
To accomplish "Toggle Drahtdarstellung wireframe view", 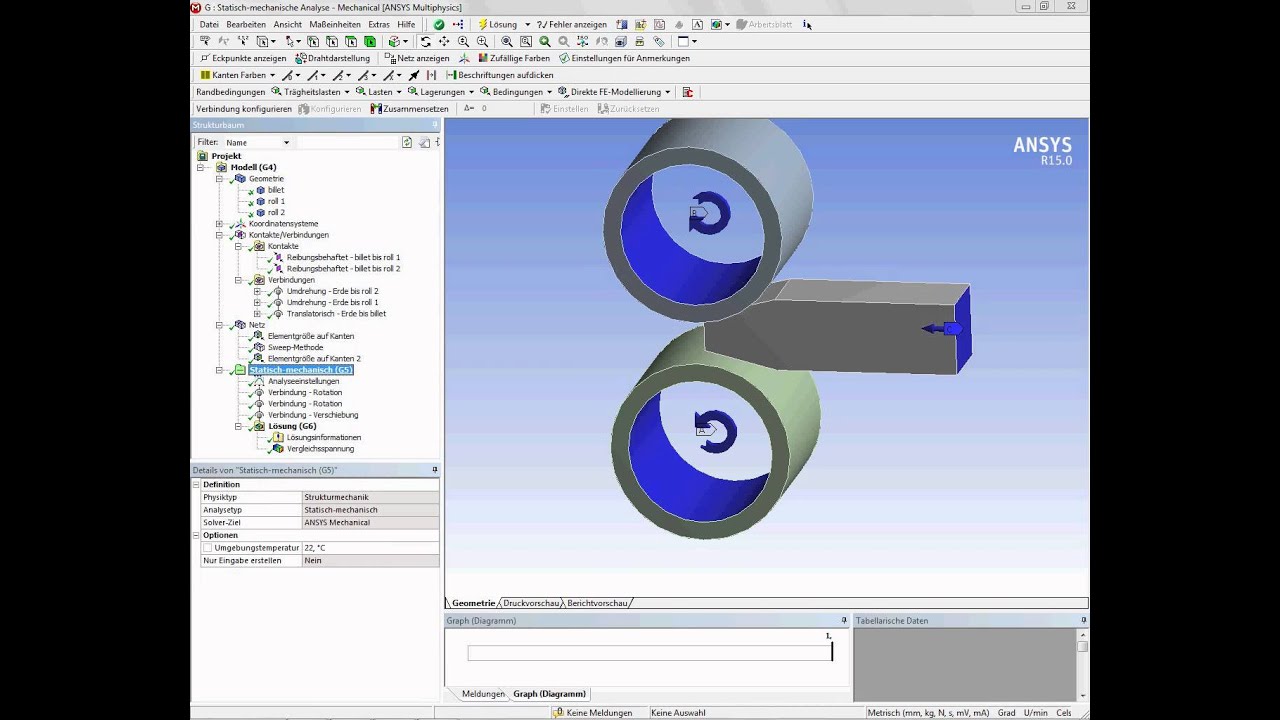I will (x=332, y=58).
